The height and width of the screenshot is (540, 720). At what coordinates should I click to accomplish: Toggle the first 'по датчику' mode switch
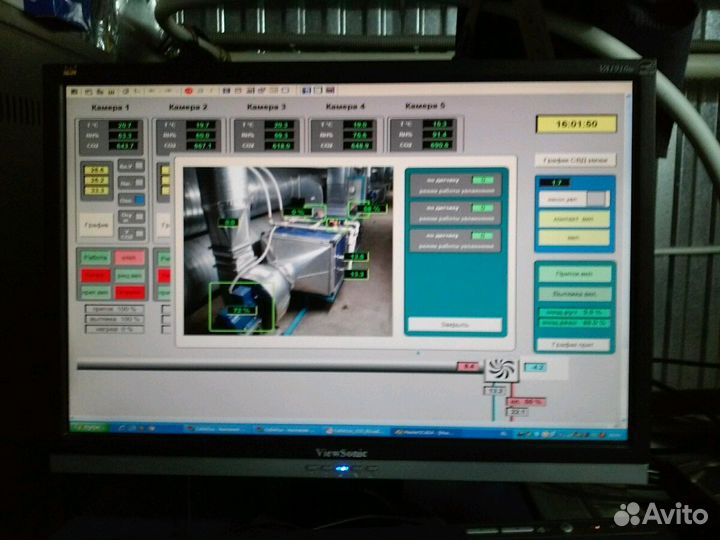(x=482, y=180)
